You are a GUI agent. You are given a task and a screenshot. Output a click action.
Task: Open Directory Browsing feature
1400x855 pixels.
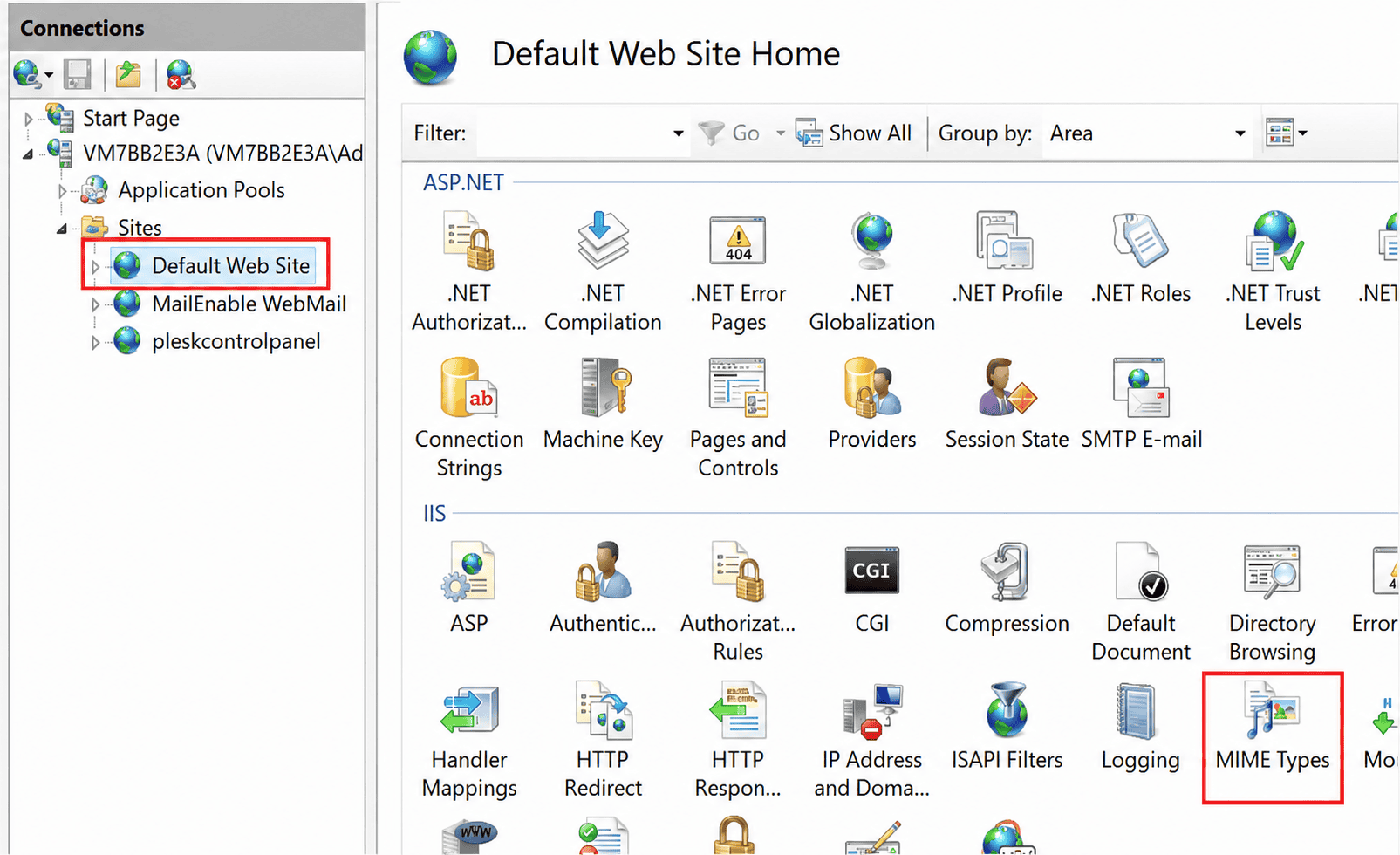point(1272,603)
